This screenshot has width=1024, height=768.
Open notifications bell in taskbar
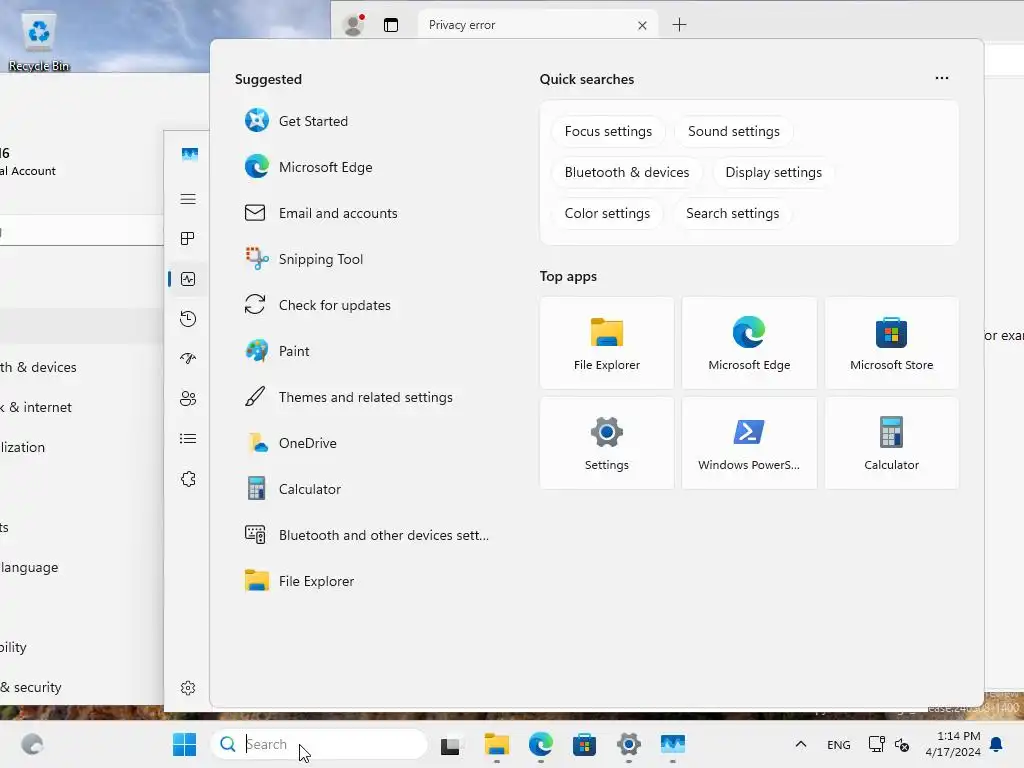997,744
